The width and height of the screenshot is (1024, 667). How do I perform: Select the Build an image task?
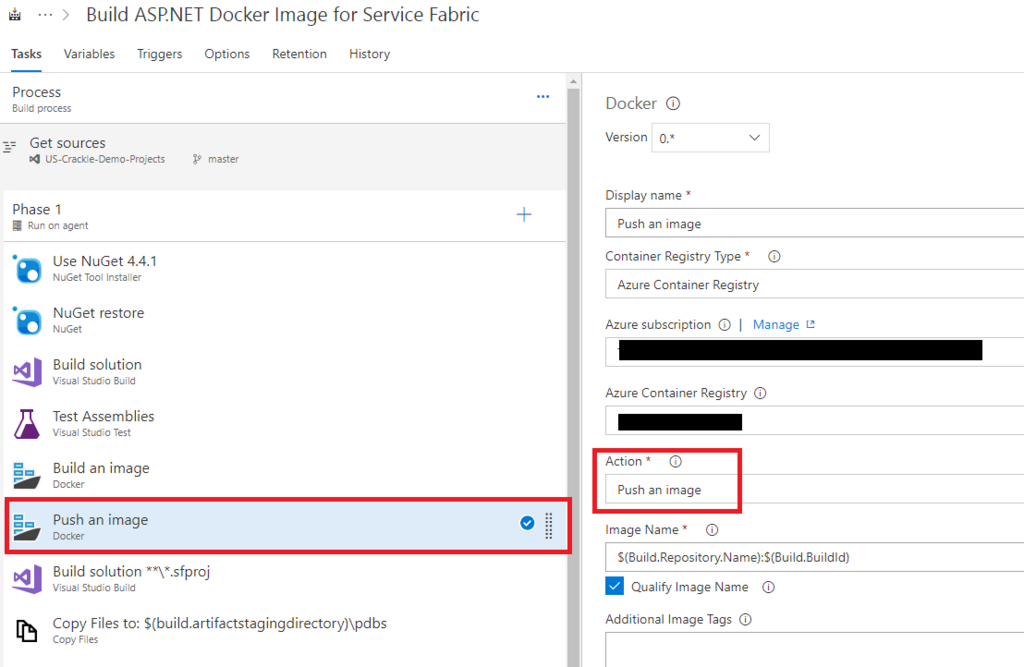(x=284, y=475)
